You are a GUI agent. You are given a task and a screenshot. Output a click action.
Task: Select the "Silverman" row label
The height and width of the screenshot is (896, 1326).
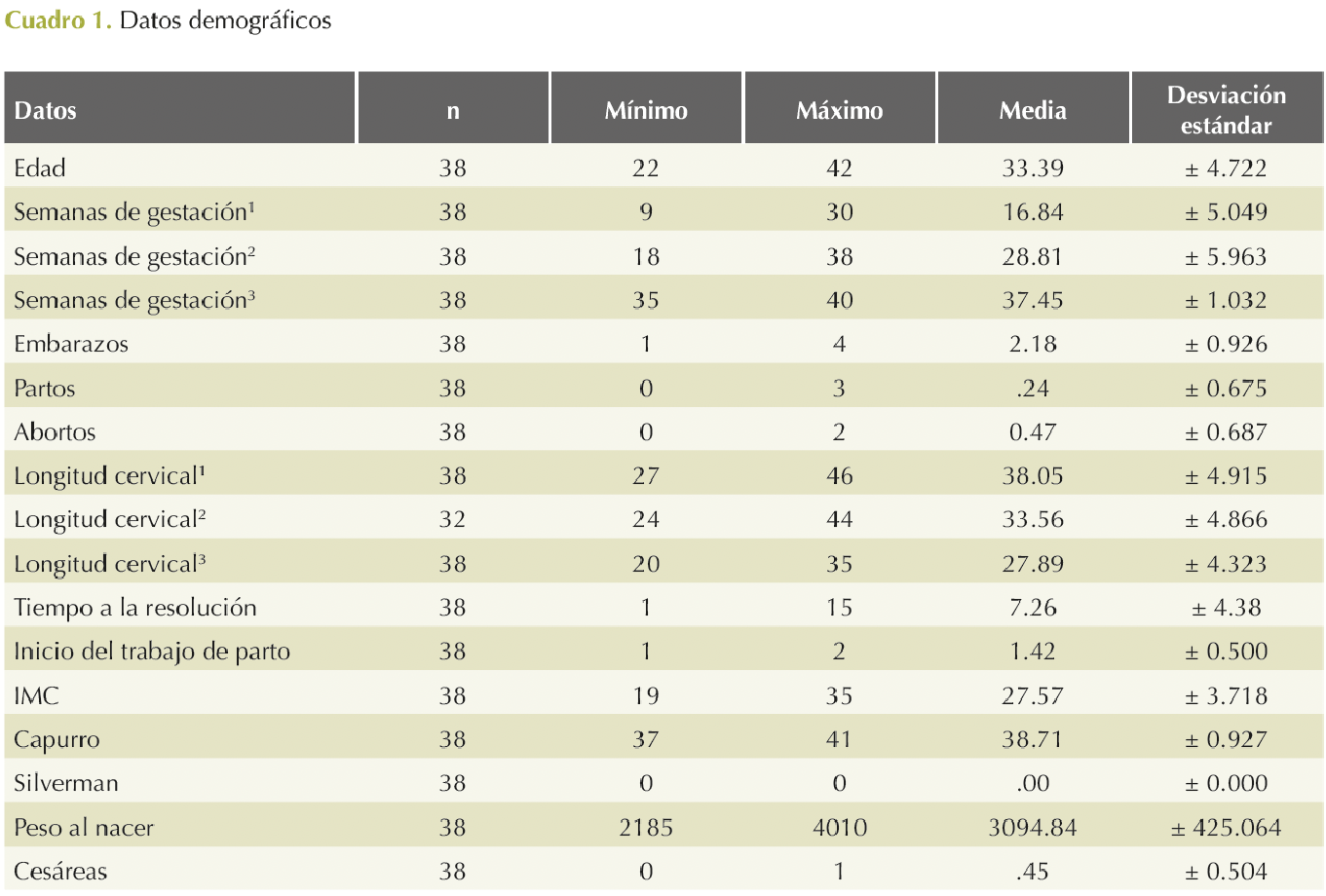66,784
